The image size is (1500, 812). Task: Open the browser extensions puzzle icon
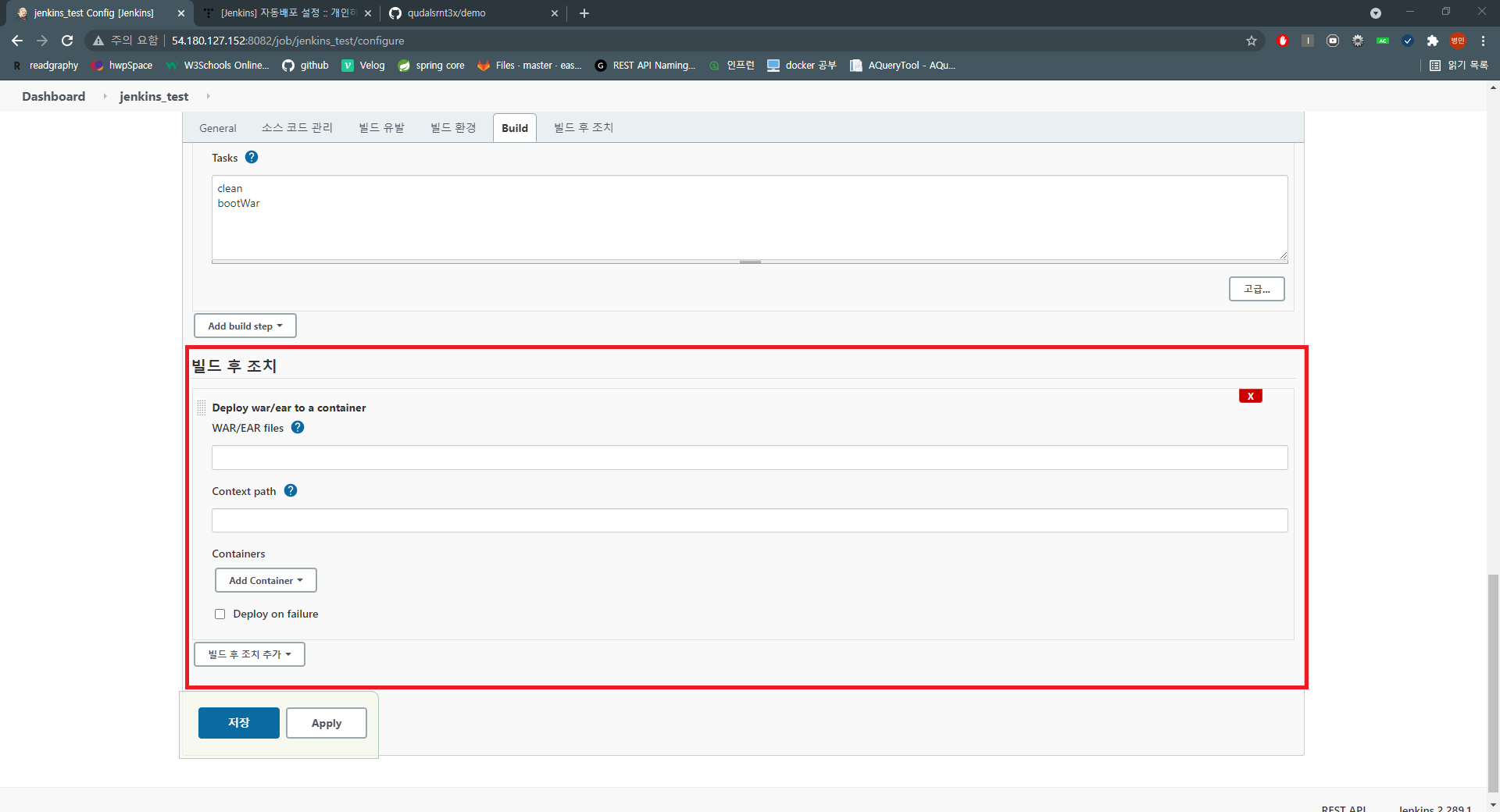pyautogui.click(x=1433, y=41)
